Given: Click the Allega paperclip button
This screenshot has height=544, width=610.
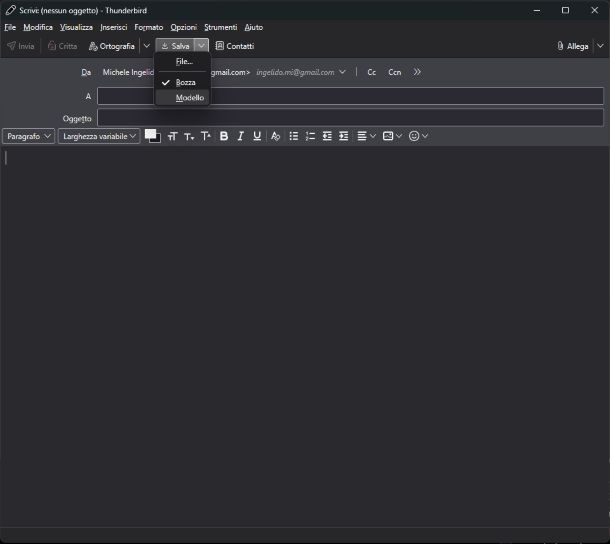Looking at the screenshot, I should coord(572,46).
